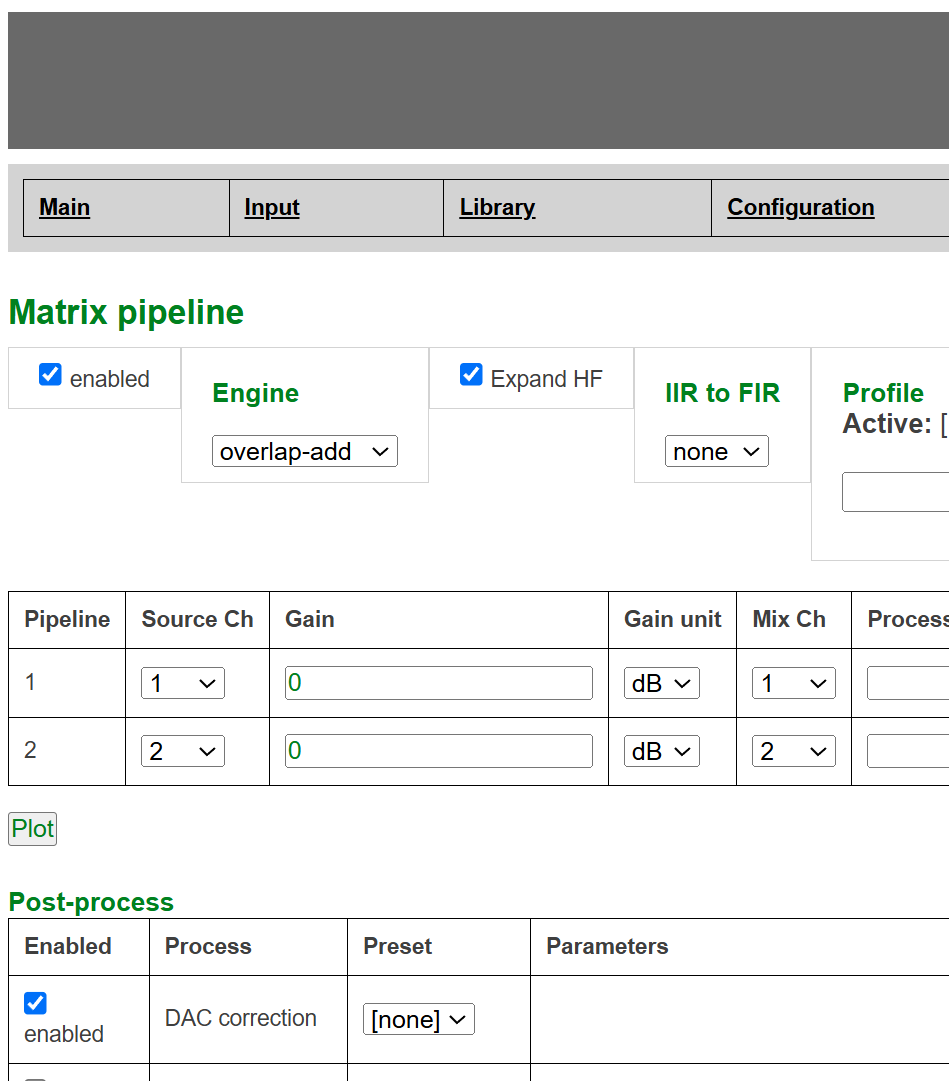Disable DAC correction enabled checkbox
The width and height of the screenshot is (949, 1081).
pos(35,1003)
